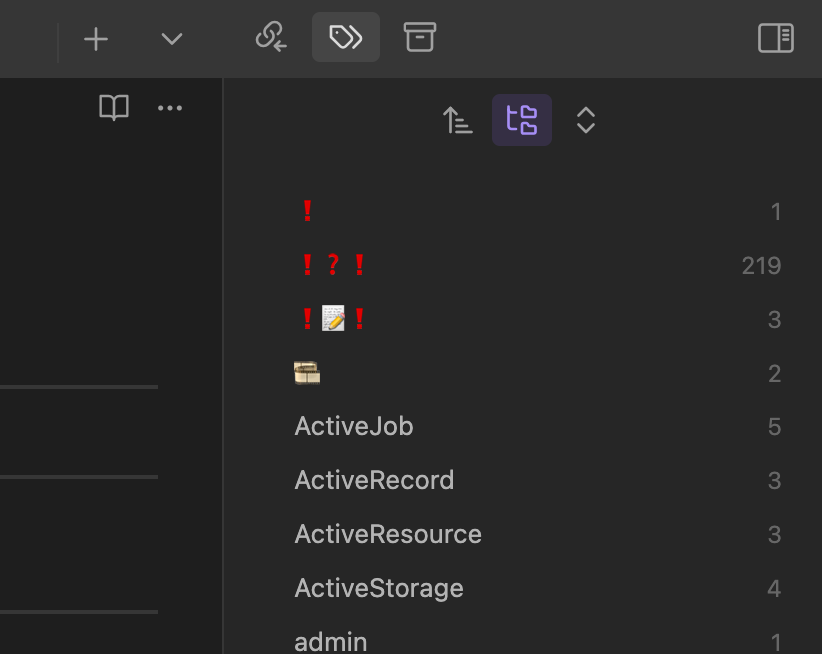Open the exclamation memo emoji tag
The image size is (822, 654).
point(333,319)
